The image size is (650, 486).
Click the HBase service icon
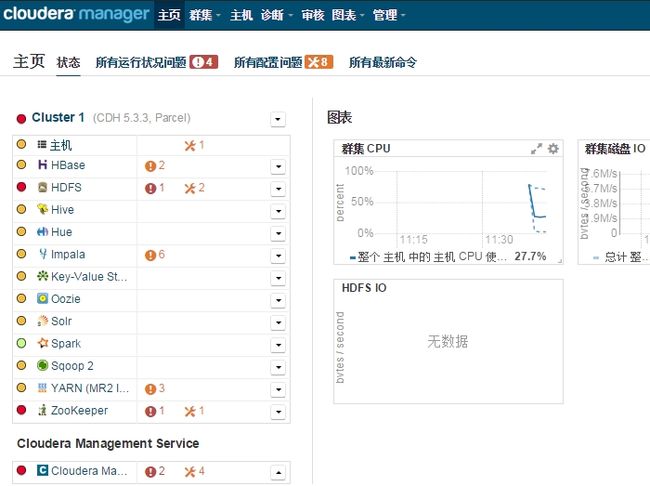point(42,165)
